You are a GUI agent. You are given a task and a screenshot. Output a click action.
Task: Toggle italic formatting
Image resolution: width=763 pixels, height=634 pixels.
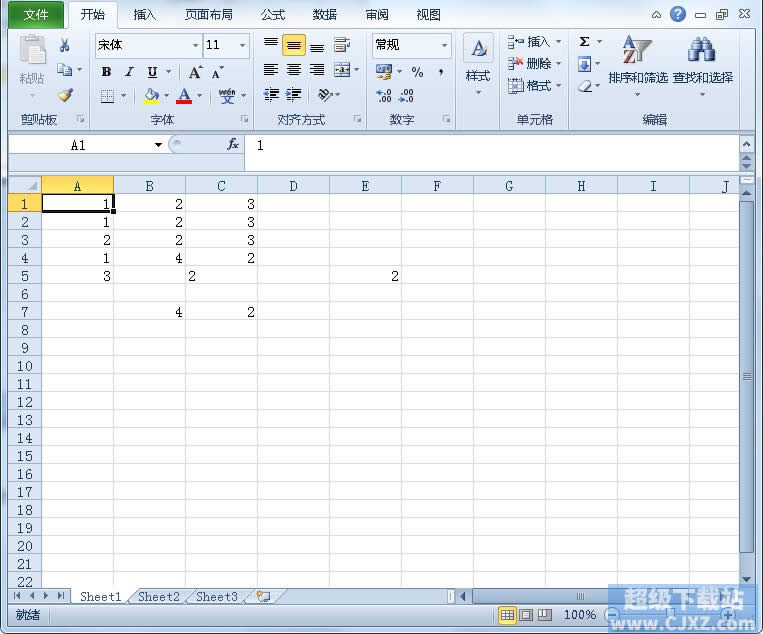pyautogui.click(x=129, y=72)
